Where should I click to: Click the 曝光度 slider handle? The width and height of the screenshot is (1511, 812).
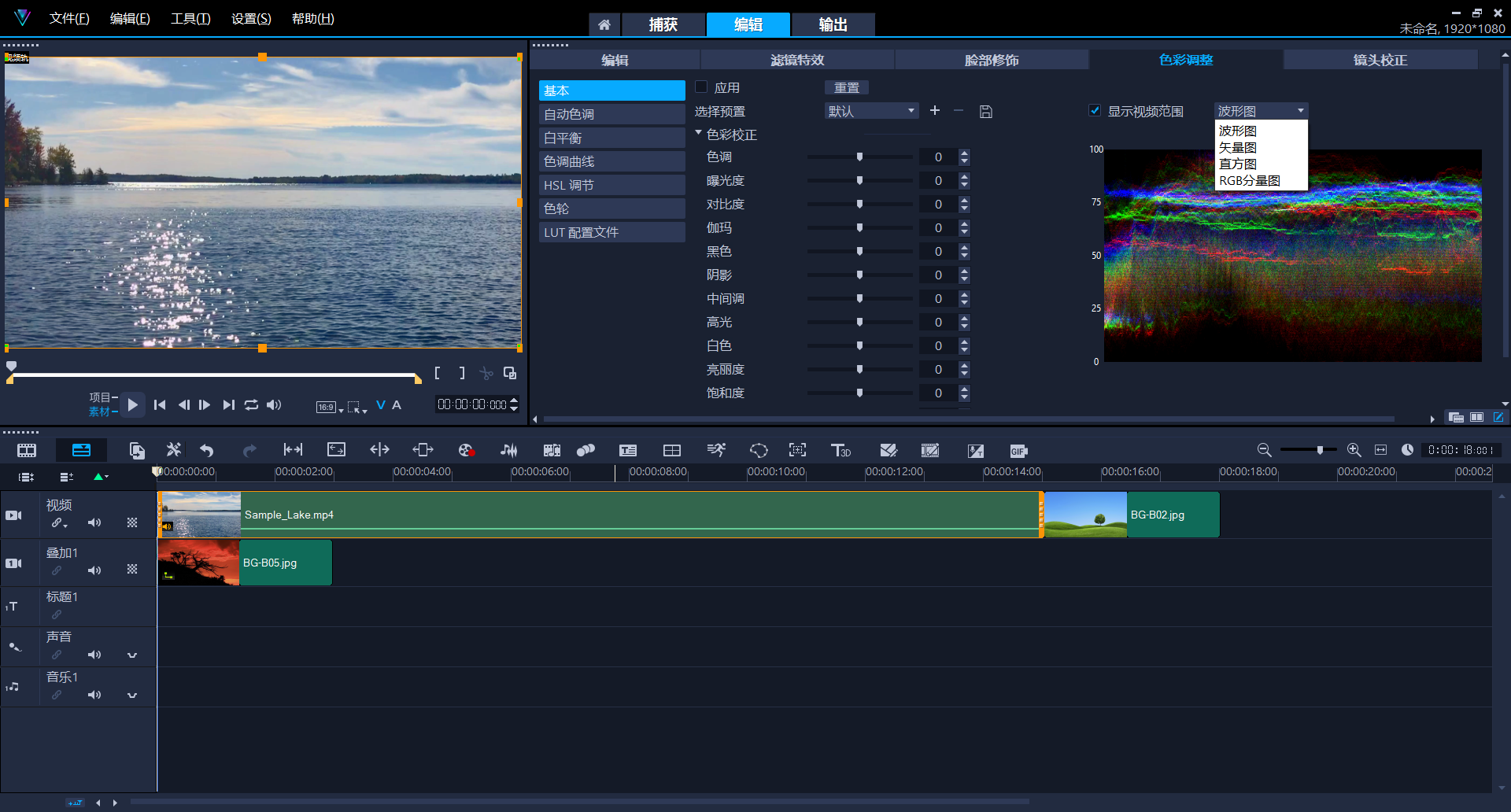click(859, 180)
